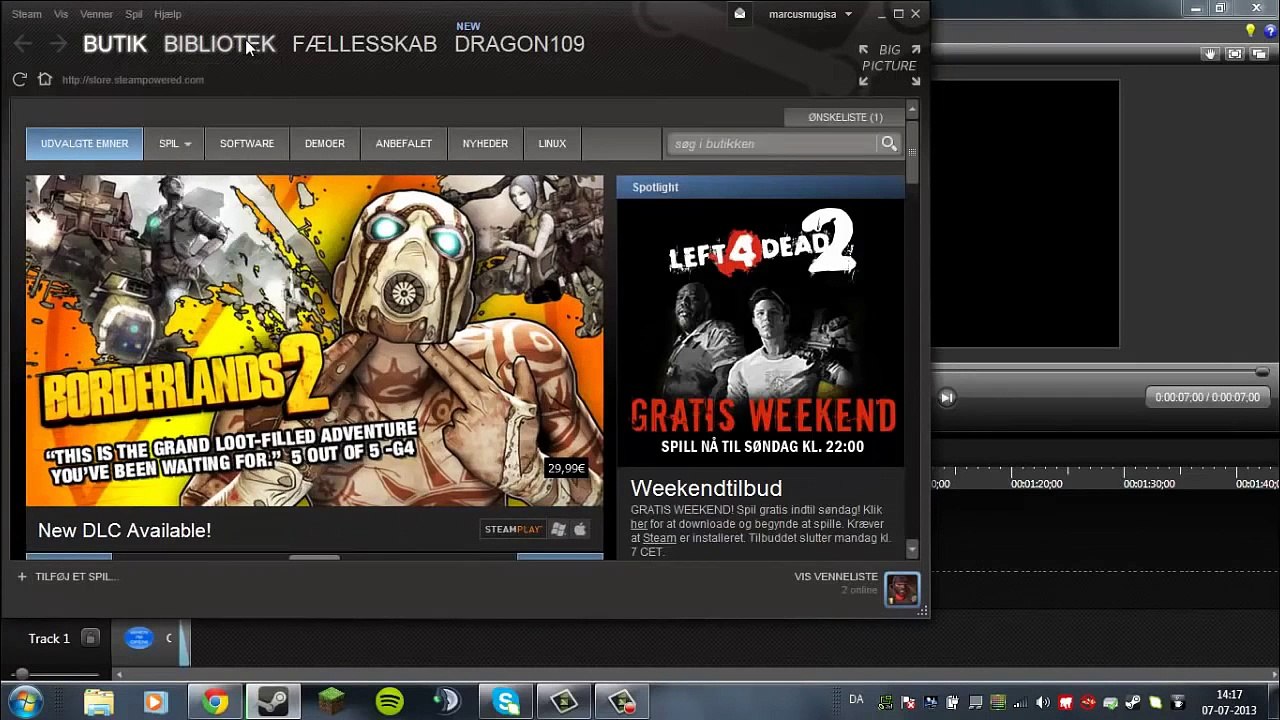Open Google Chrome from the taskbar
The image size is (1280, 720).
tap(214, 702)
